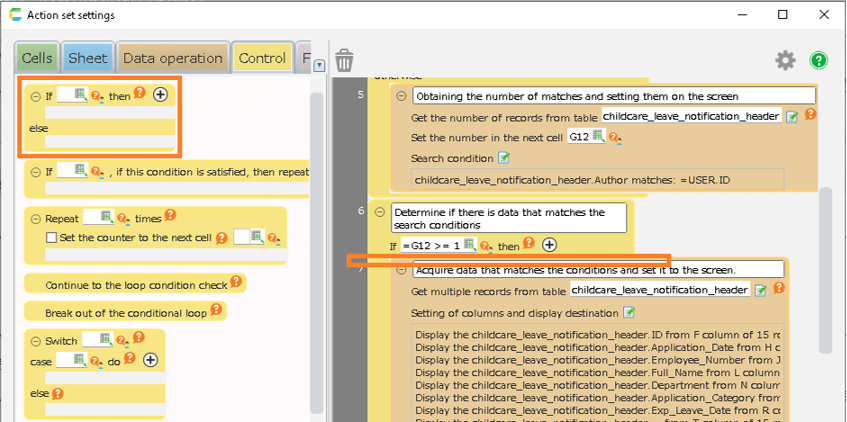Click cell picker icon beside G12 field
Image resolution: width=847 pixels, height=422 pixels.
[598, 137]
